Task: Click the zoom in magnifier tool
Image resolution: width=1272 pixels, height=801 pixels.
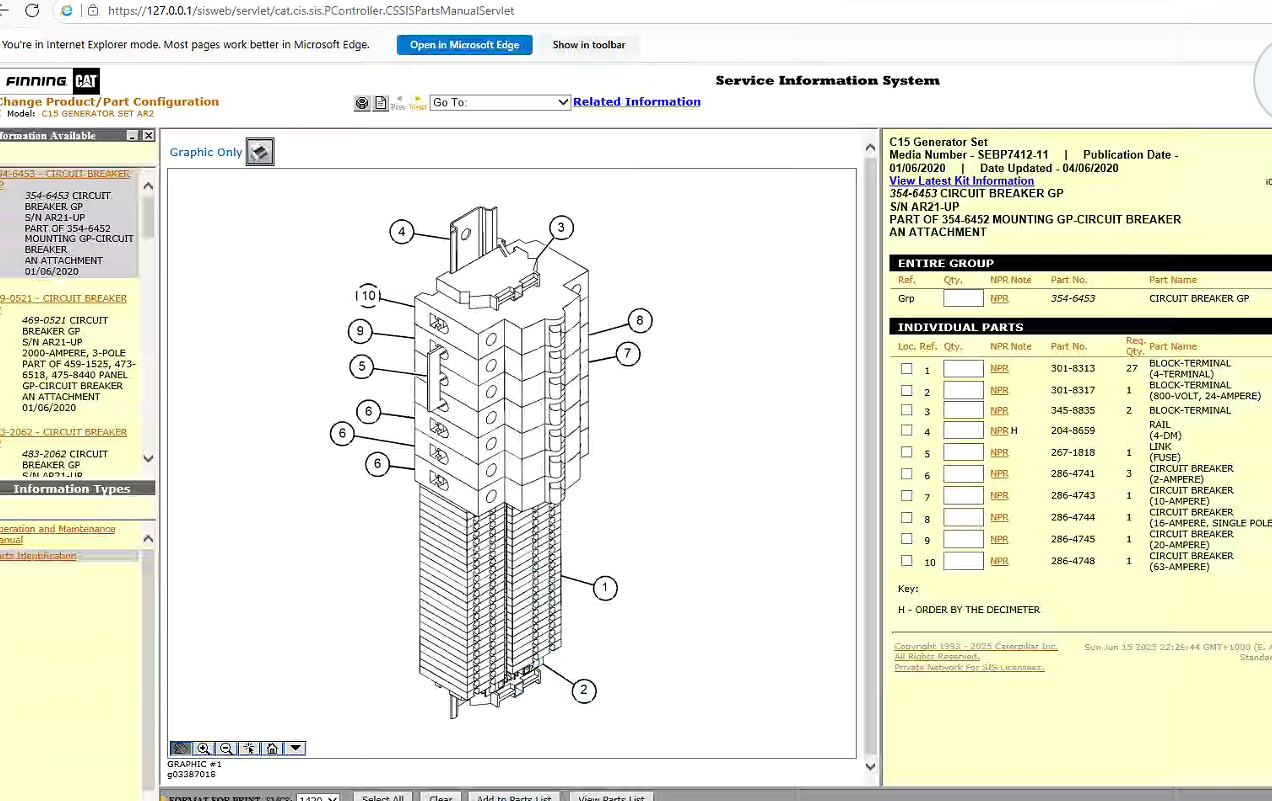Action: [204, 748]
